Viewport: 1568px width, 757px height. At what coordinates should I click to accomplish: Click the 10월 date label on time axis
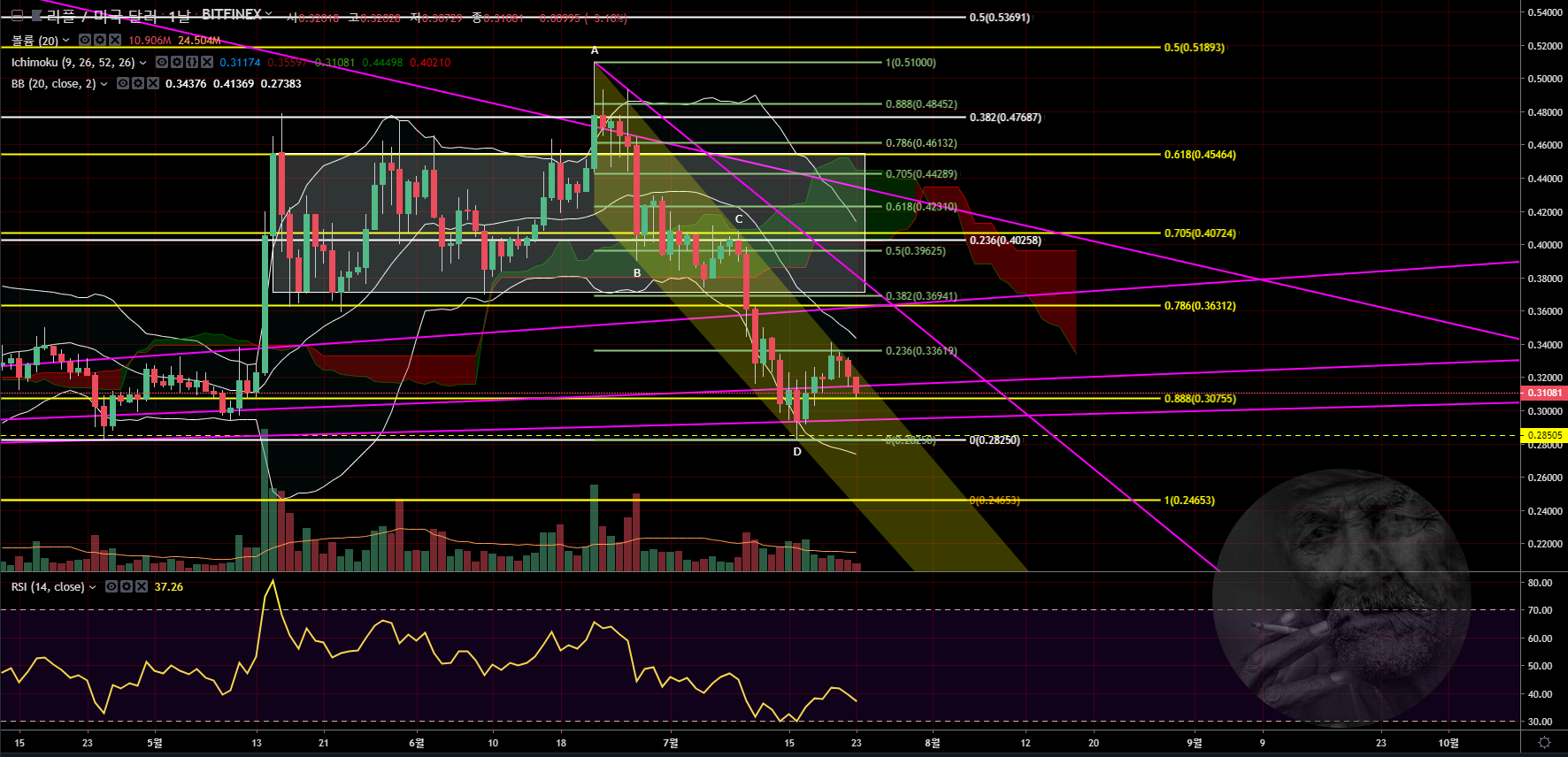(1449, 743)
